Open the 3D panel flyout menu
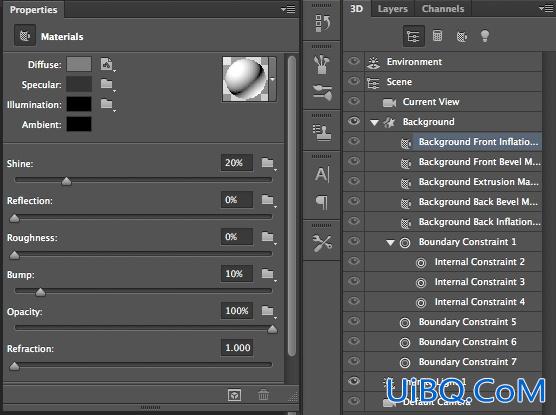Viewport: 556px width, 415px height. [x=546, y=9]
